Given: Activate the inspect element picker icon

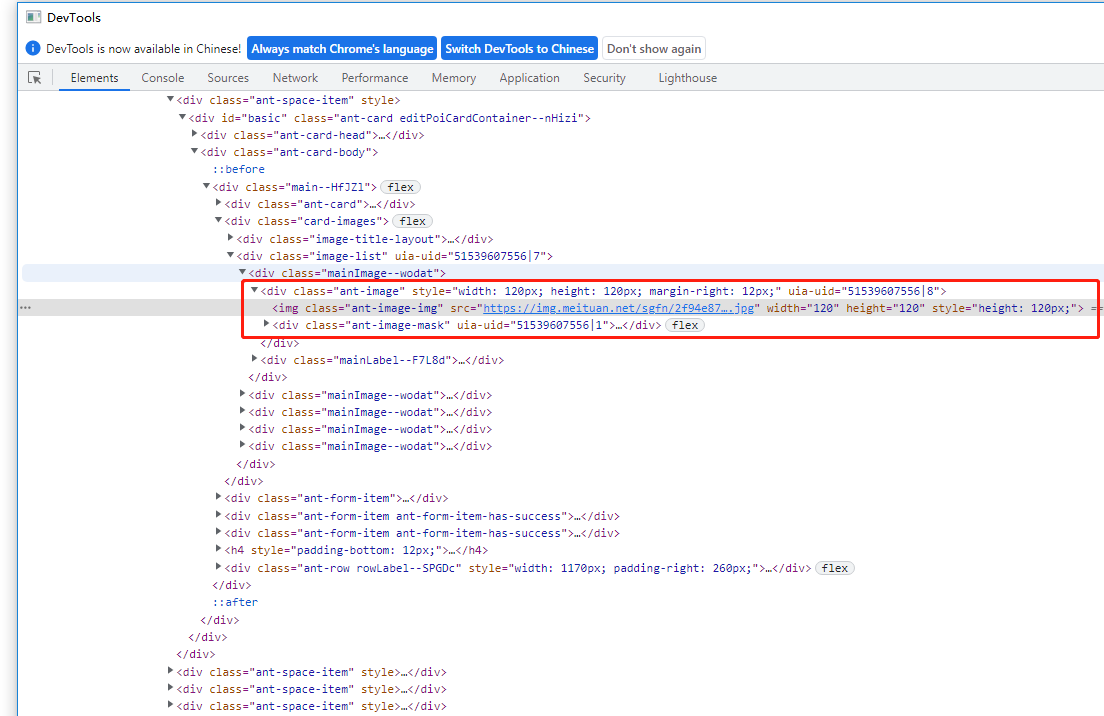Looking at the screenshot, I should click(35, 78).
